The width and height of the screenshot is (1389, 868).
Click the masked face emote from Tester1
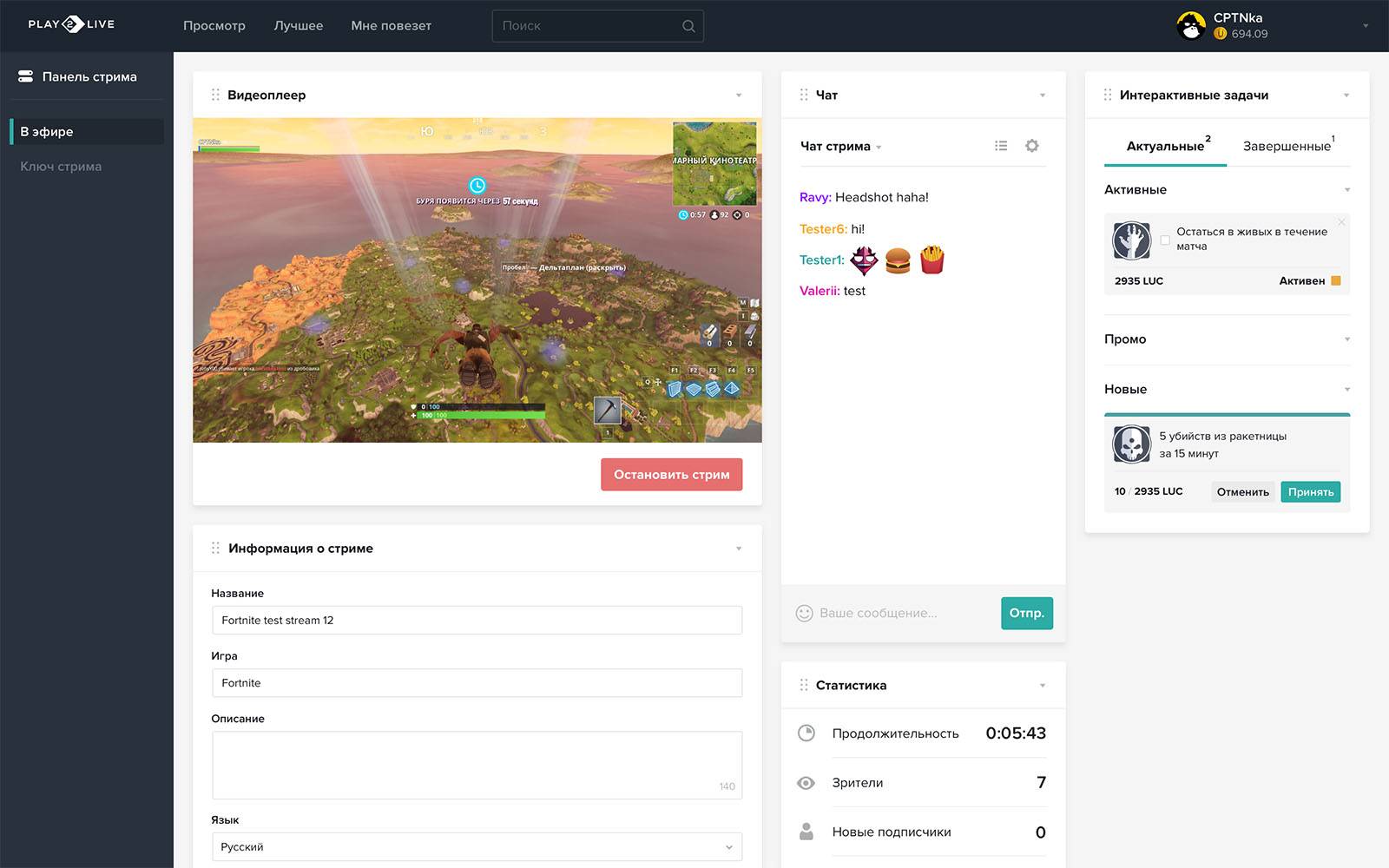click(864, 260)
